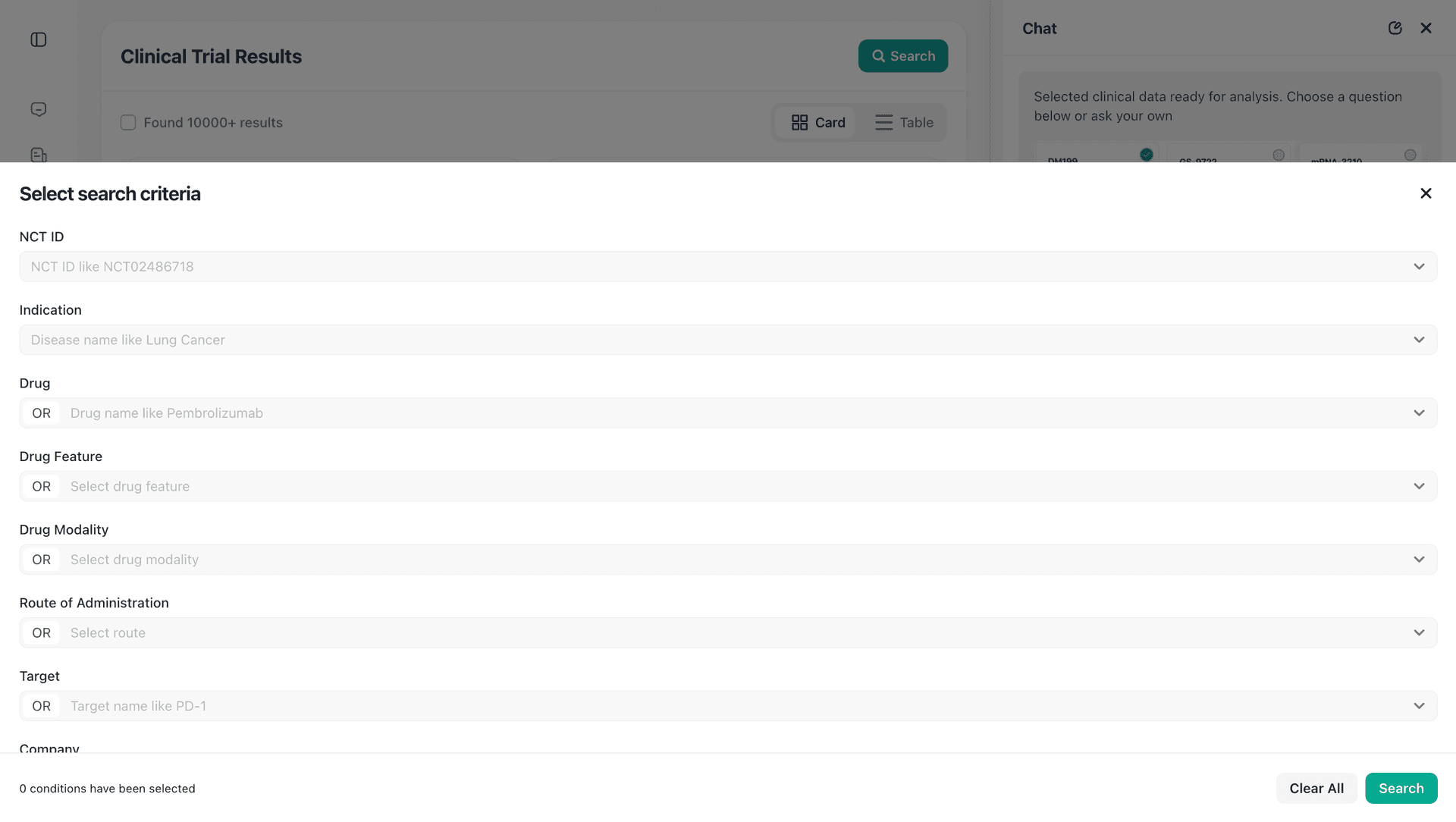Toggle the OR operator for Target
The height and width of the screenshot is (822, 1456).
[41, 706]
